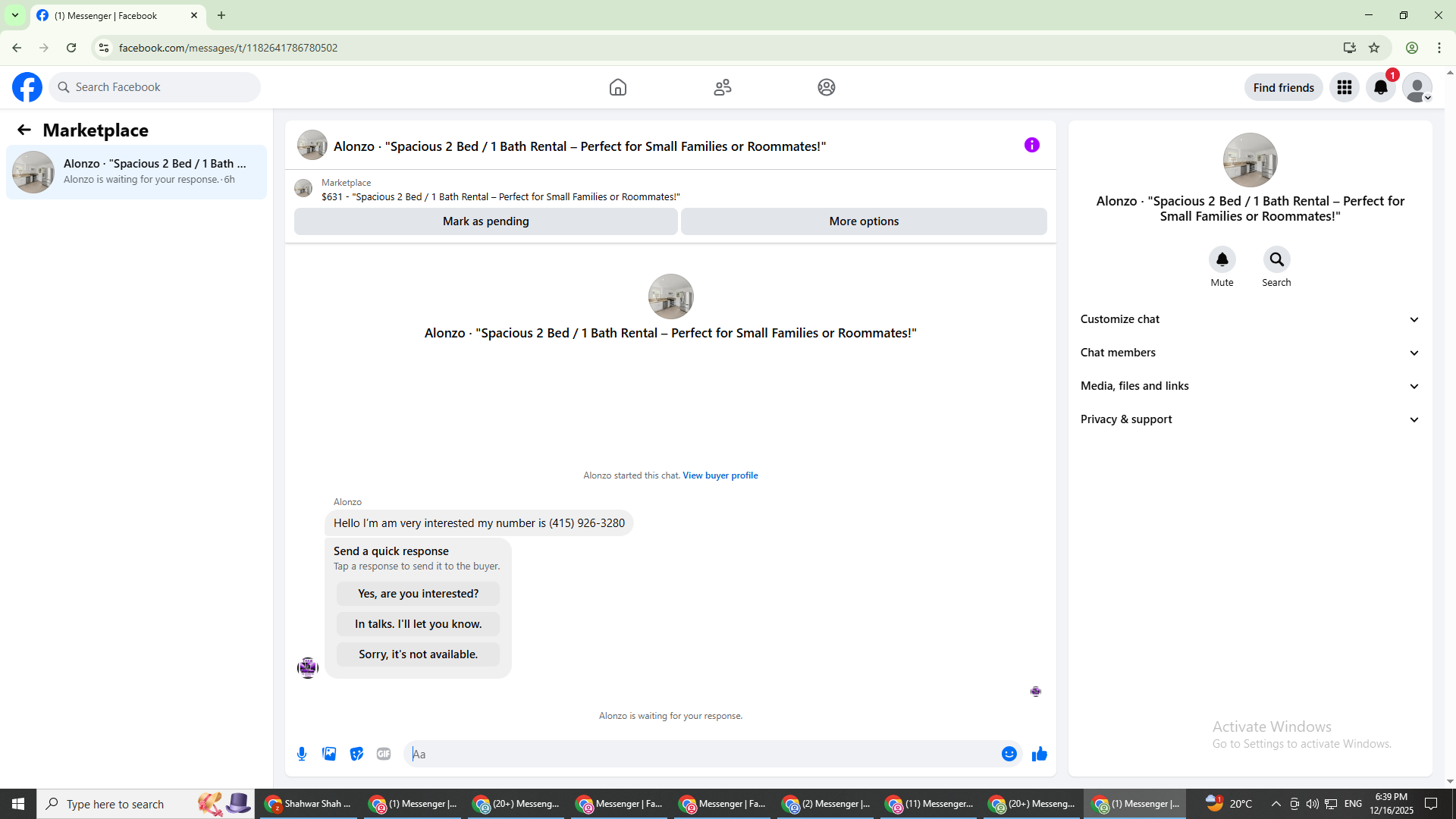
Task: Focus the Search Facebook field
Action: [x=155, y=87]
